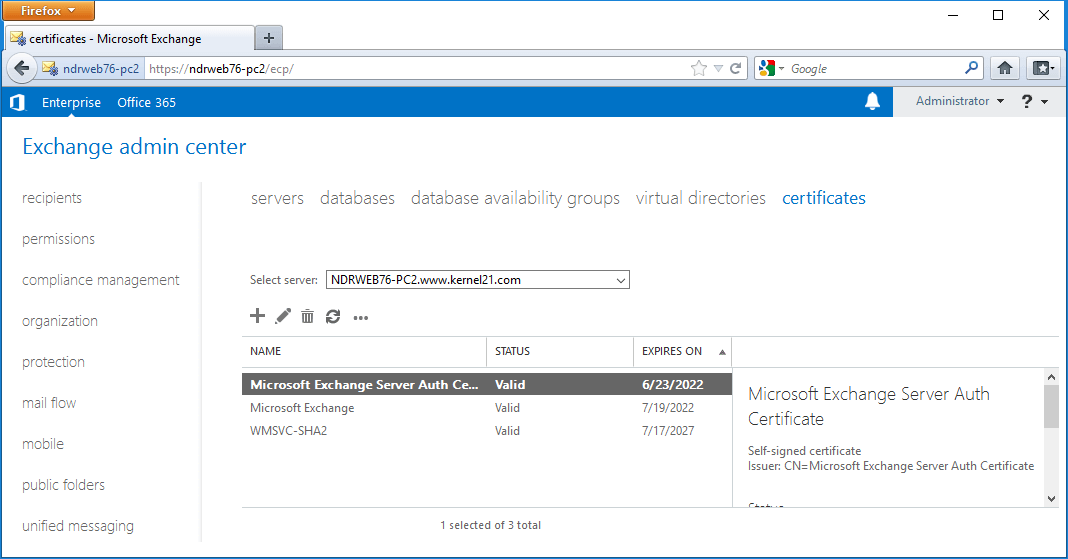Select the WMSVC-SHA2 certificate row

(487, 431)
